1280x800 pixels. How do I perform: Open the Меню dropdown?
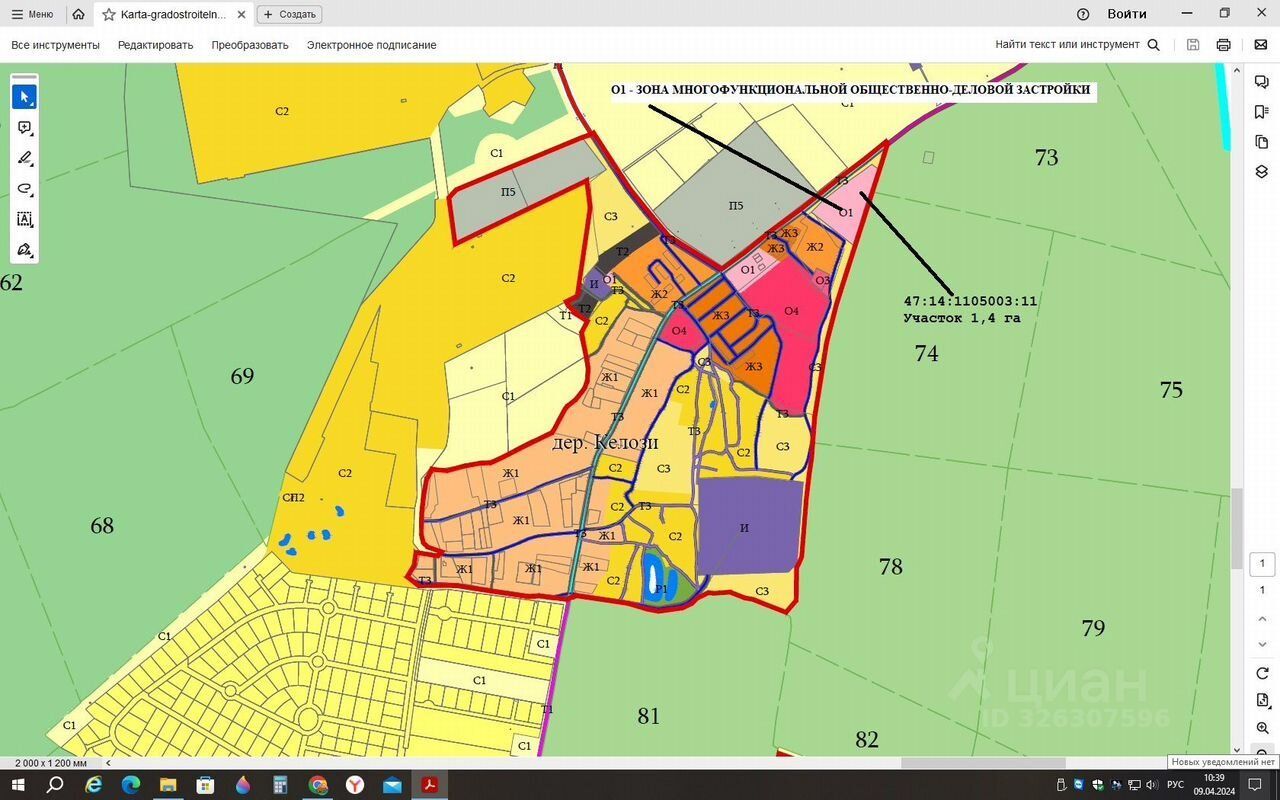(32, 14)
